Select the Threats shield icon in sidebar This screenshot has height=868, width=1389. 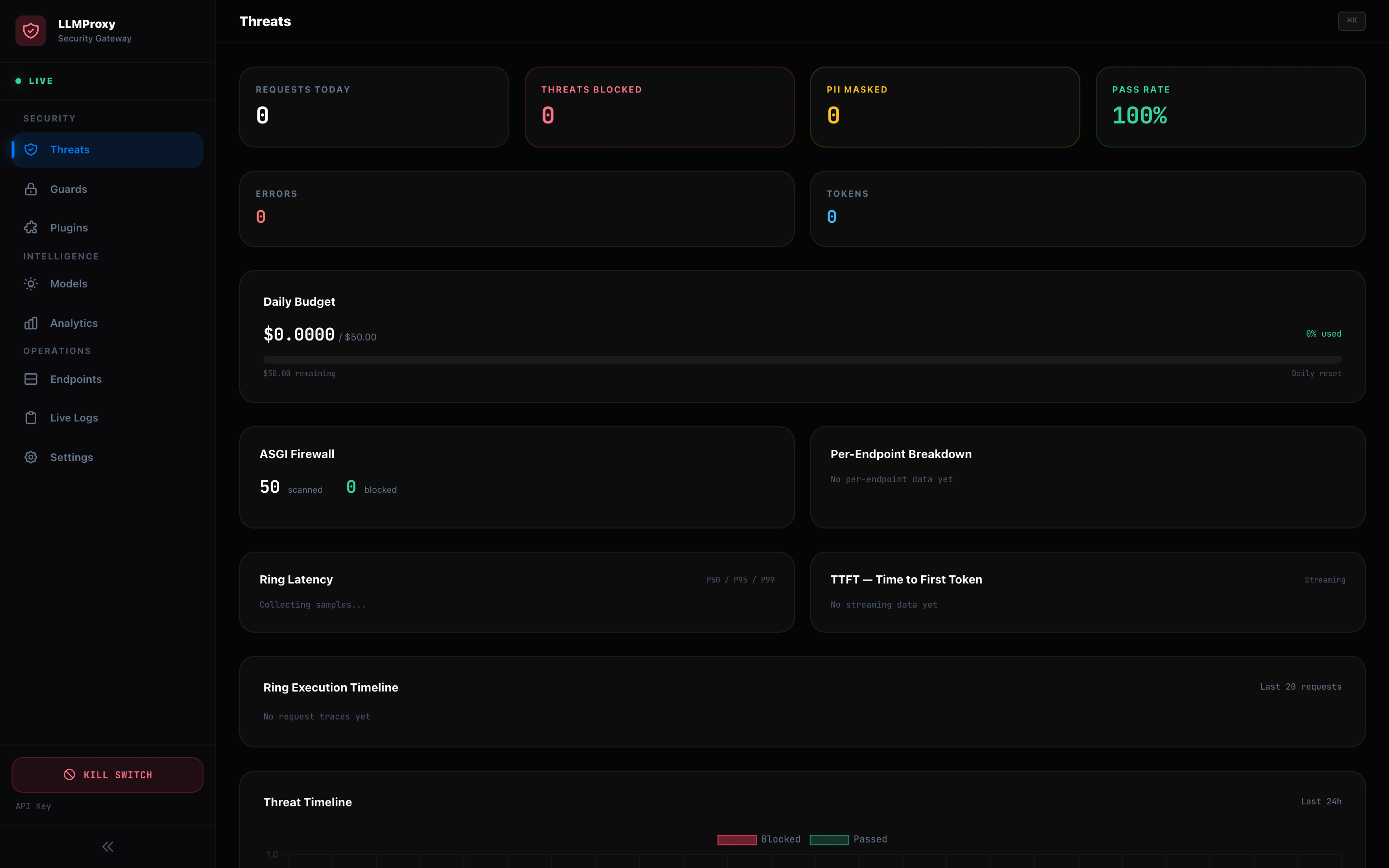[31, 149]
